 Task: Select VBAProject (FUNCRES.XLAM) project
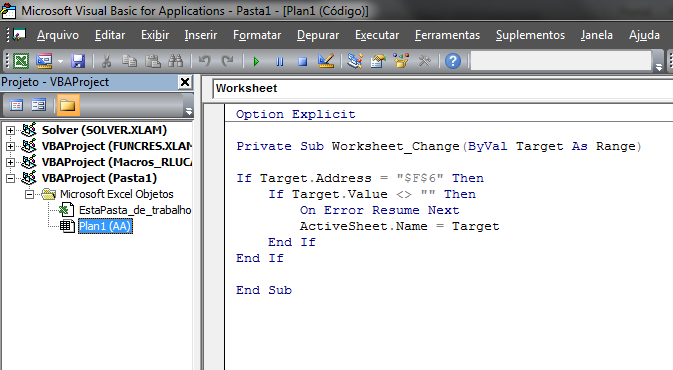tap(117, 146)
